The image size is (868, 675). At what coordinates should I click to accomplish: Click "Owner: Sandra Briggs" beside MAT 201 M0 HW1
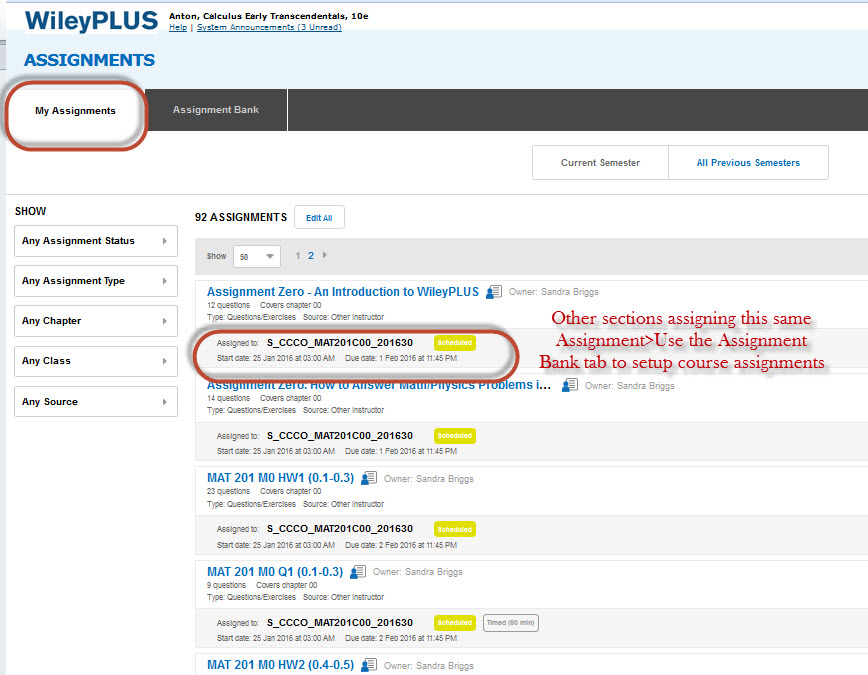click(429, 478)
